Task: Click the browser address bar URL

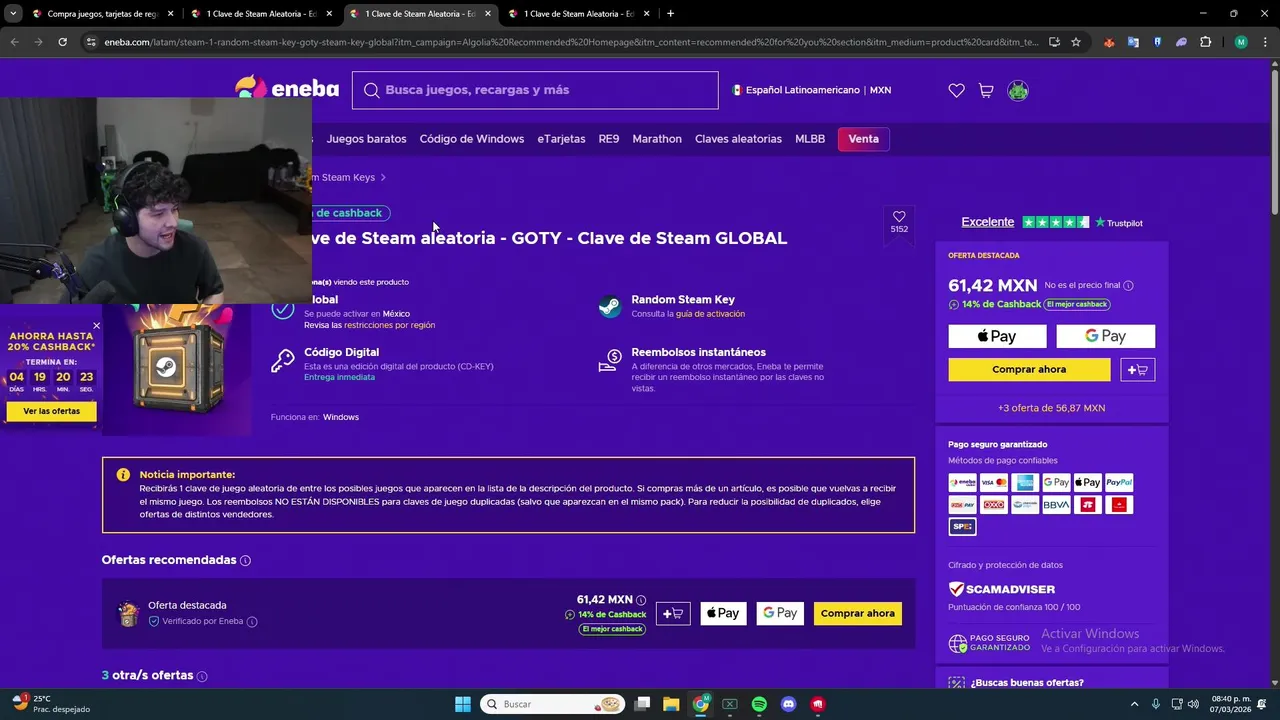Action: (x=572, y=42)
